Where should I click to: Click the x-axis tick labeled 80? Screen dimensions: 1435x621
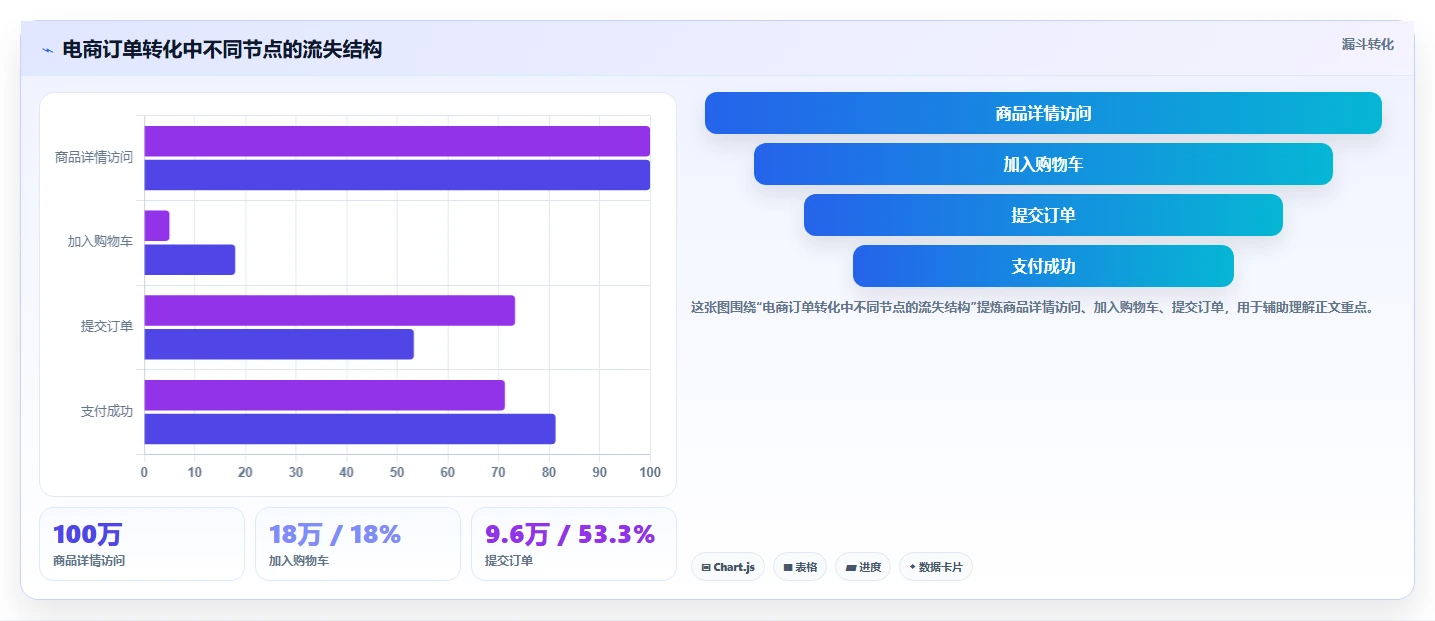549,472
